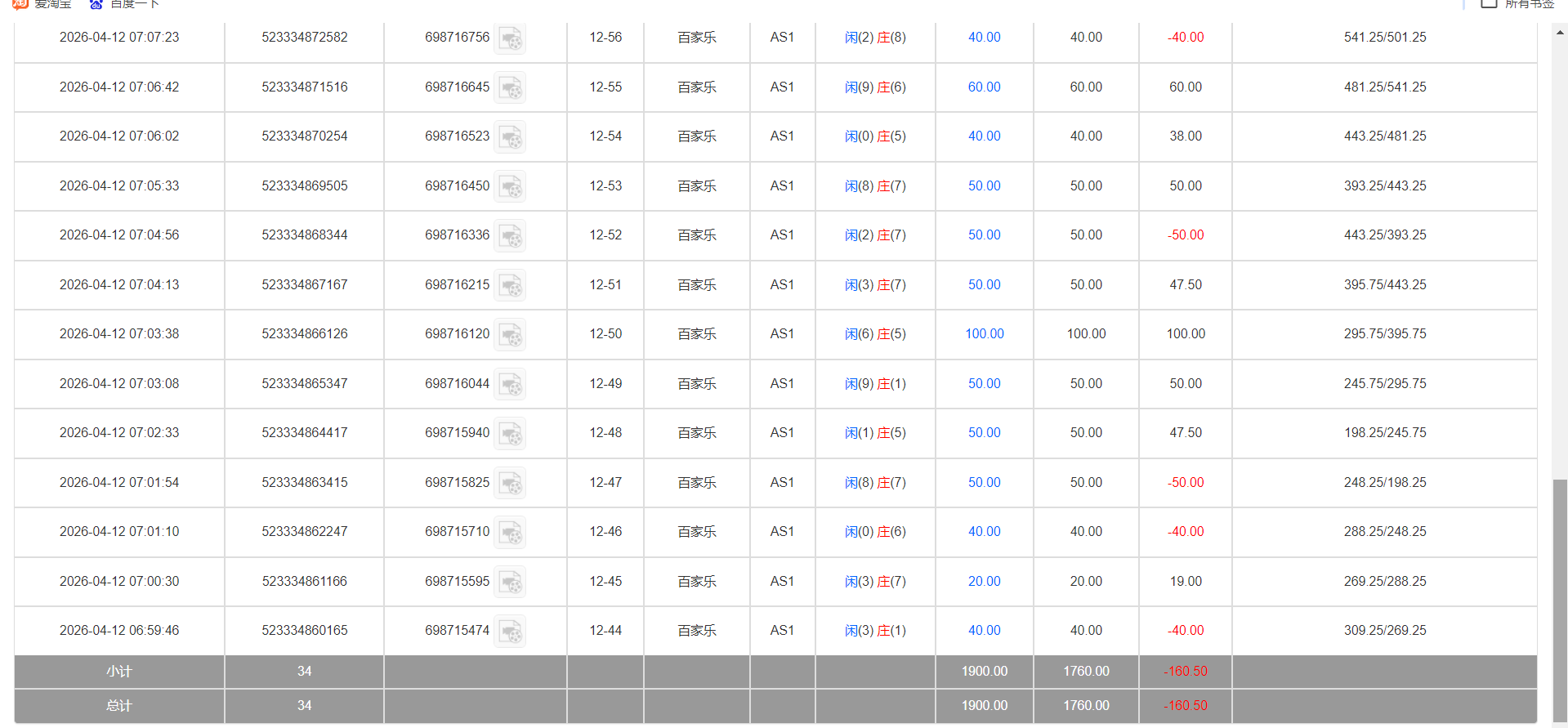Image resolution: width=1568 pixels, height=728 pixels.
Task: View the replay for round 698716120
Action: (511, 335)
